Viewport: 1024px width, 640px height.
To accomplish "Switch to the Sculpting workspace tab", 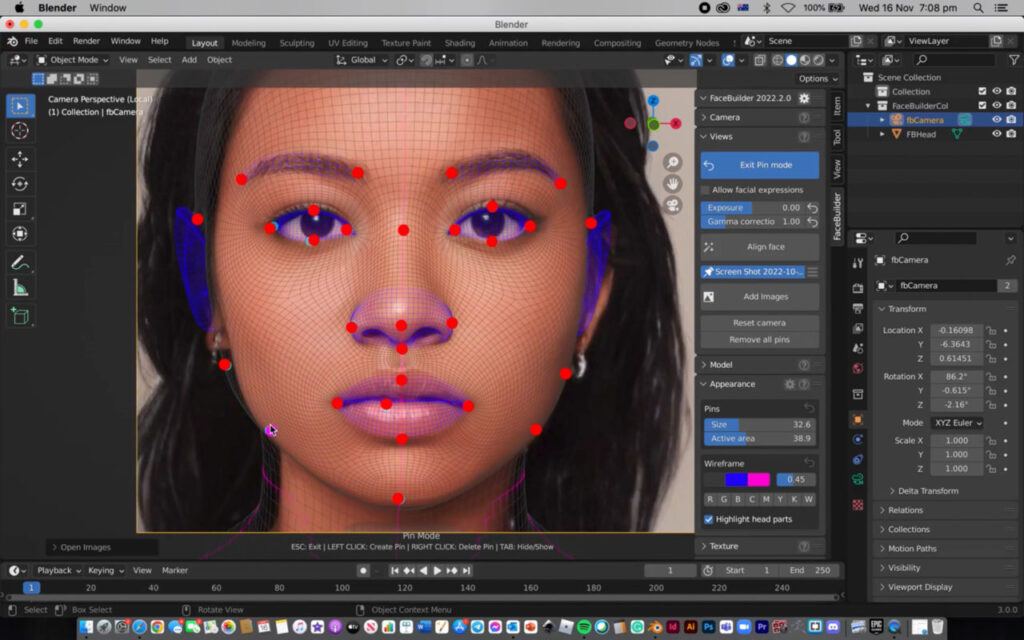I will (296, 43).
